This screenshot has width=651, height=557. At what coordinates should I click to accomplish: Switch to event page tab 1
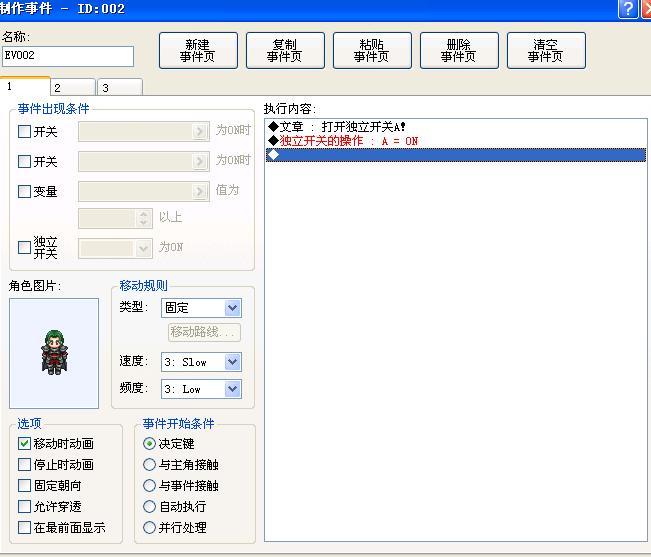point(25,86)
